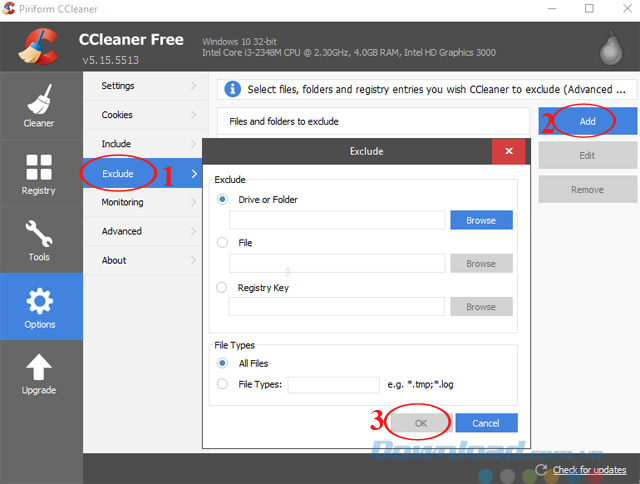The width and height of the screenshot is (640, 484).
Task: Expand the Include chevron arrow
Action: point(193,144)
